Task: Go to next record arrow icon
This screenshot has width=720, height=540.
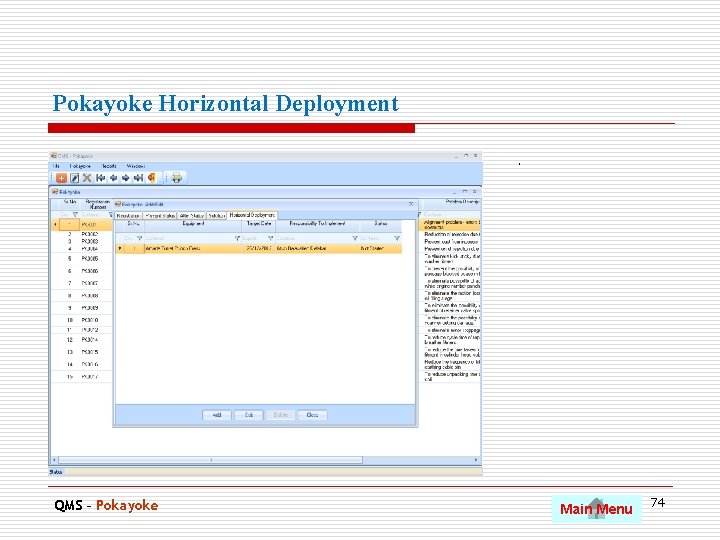Action: click(x=125, y=178)
